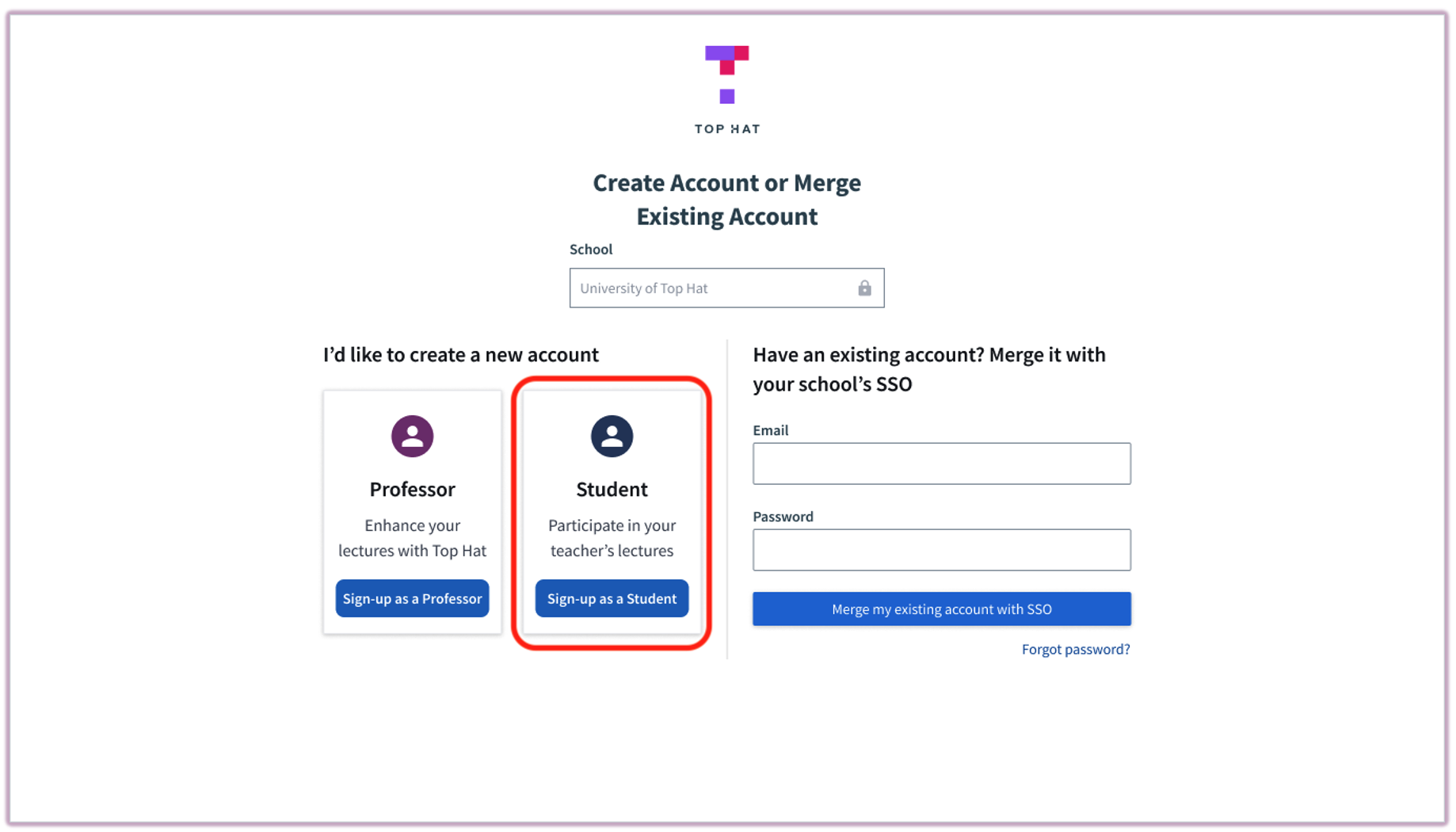Click the School field label
Viewport: 1456px width, 832px height.
(x=591, y=249)
